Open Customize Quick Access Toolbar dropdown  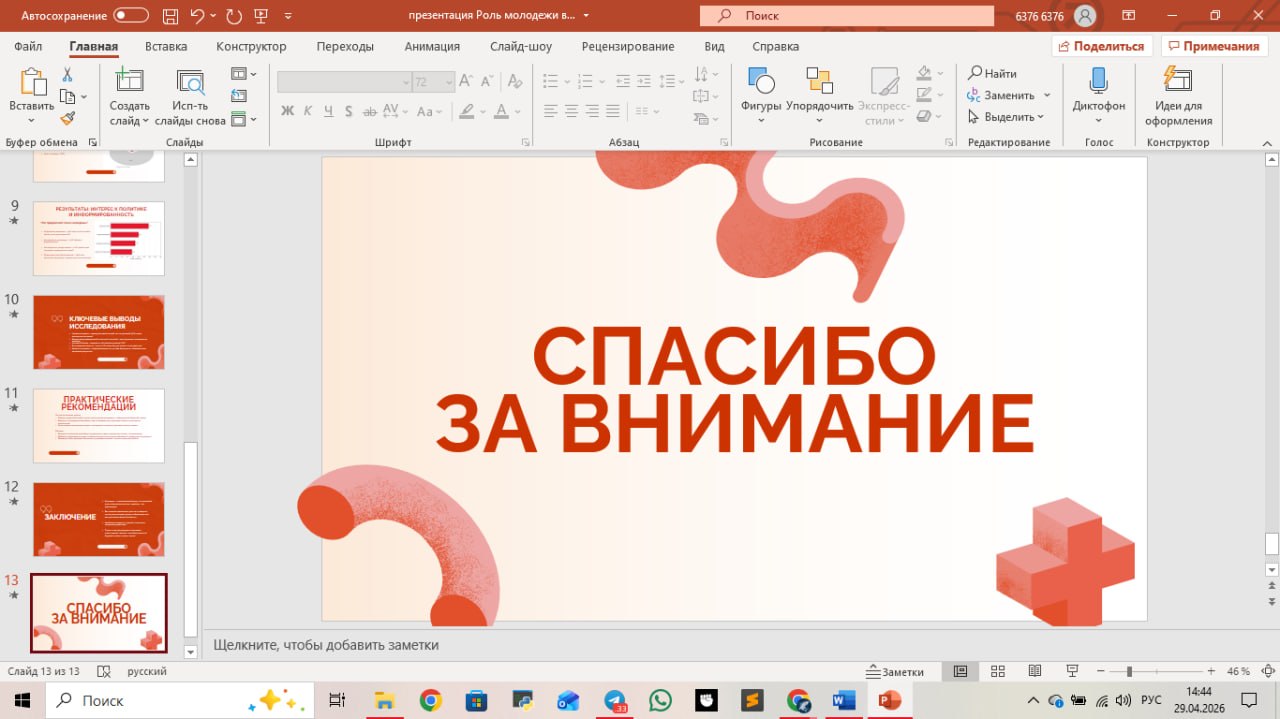click(289, 16)
